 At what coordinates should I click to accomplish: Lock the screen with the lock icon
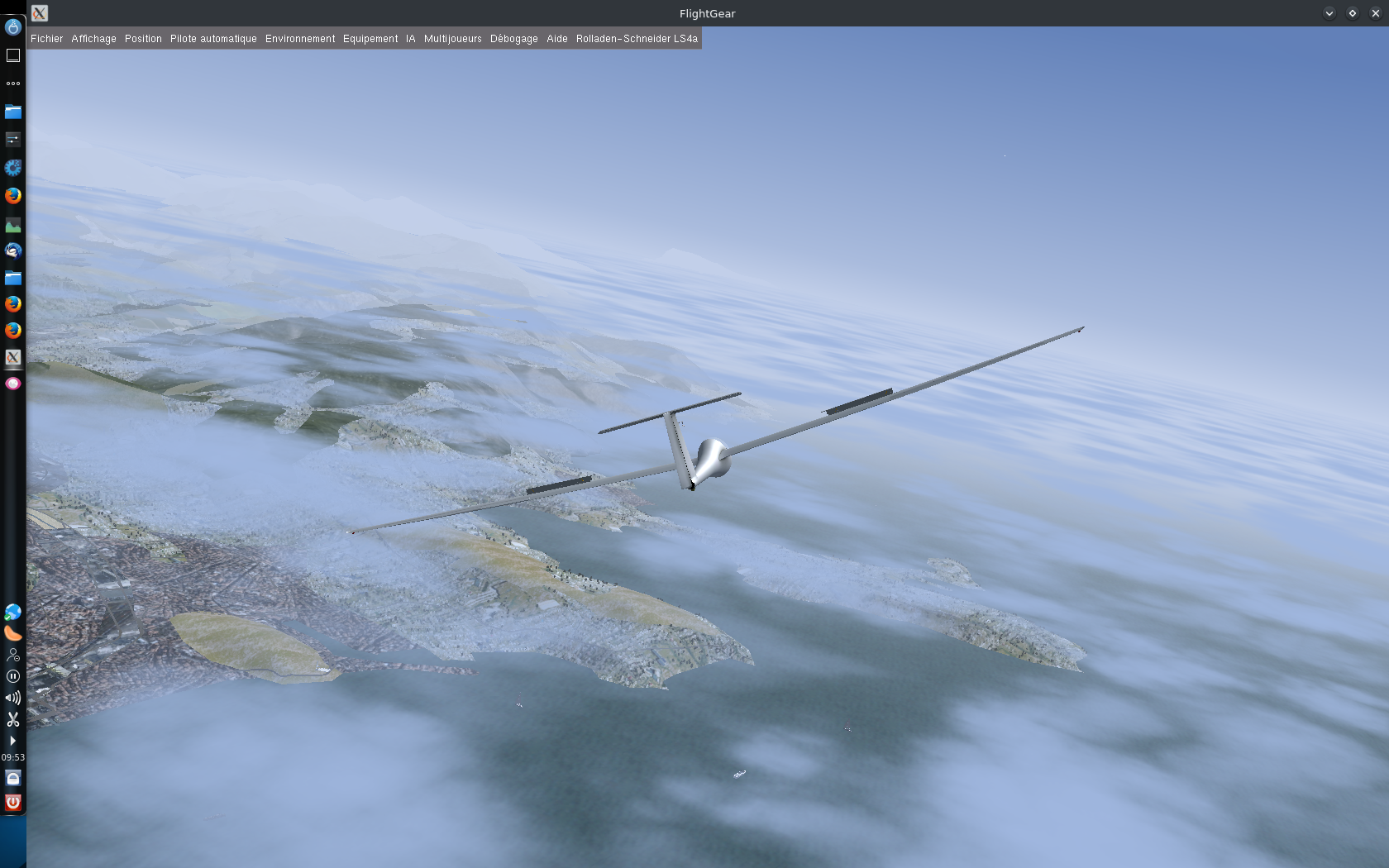click(x=13, y=778)
